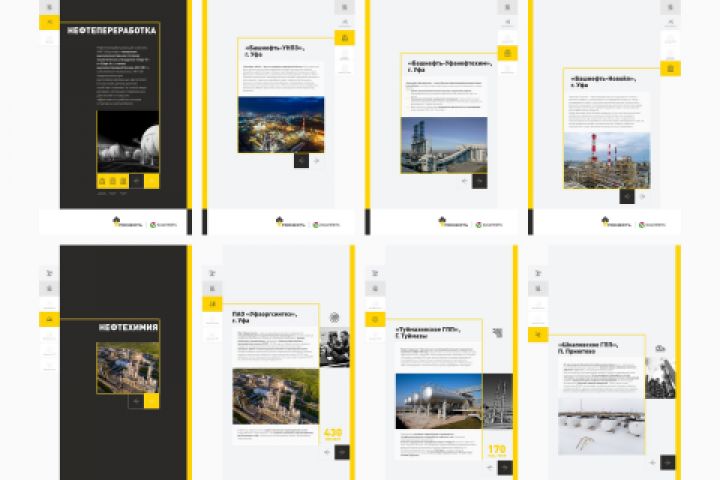Click the dark forward arrow on the Башнефть-Уфанефтехим screen
Image resolution: width=720 pixels, height=480 pixels.
pos(479,181)
